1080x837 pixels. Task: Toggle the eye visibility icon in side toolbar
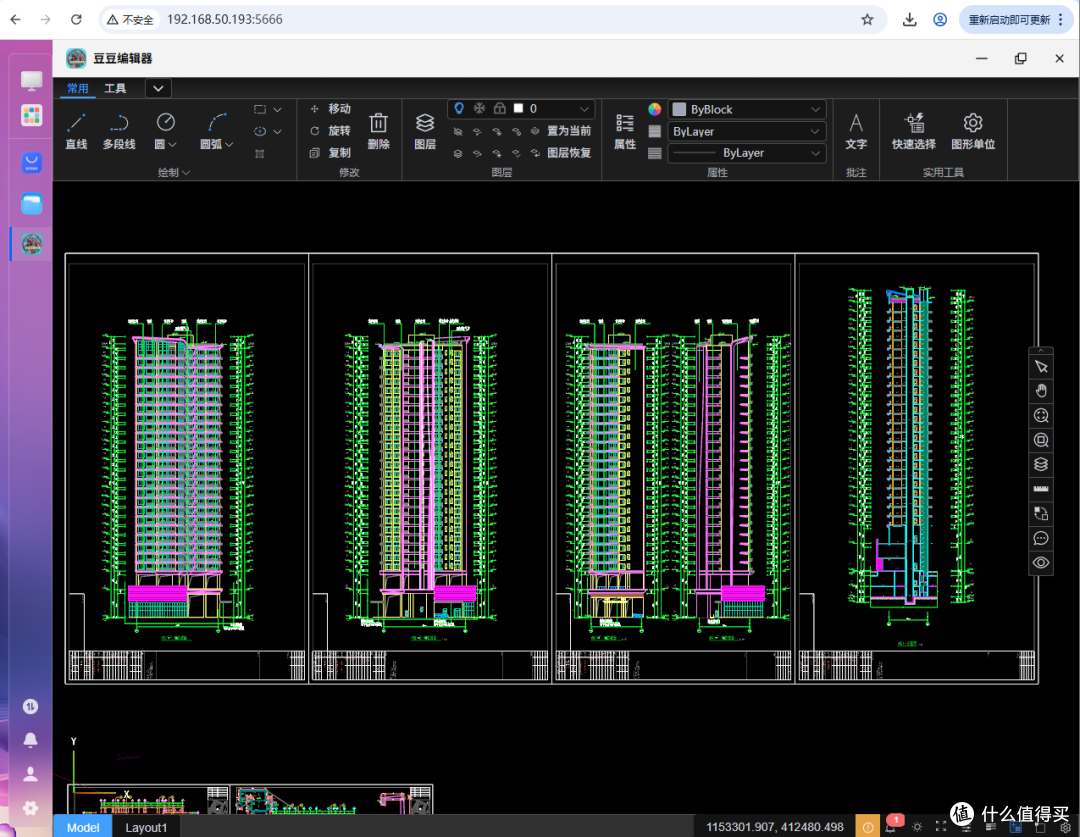click(1041, 563)
